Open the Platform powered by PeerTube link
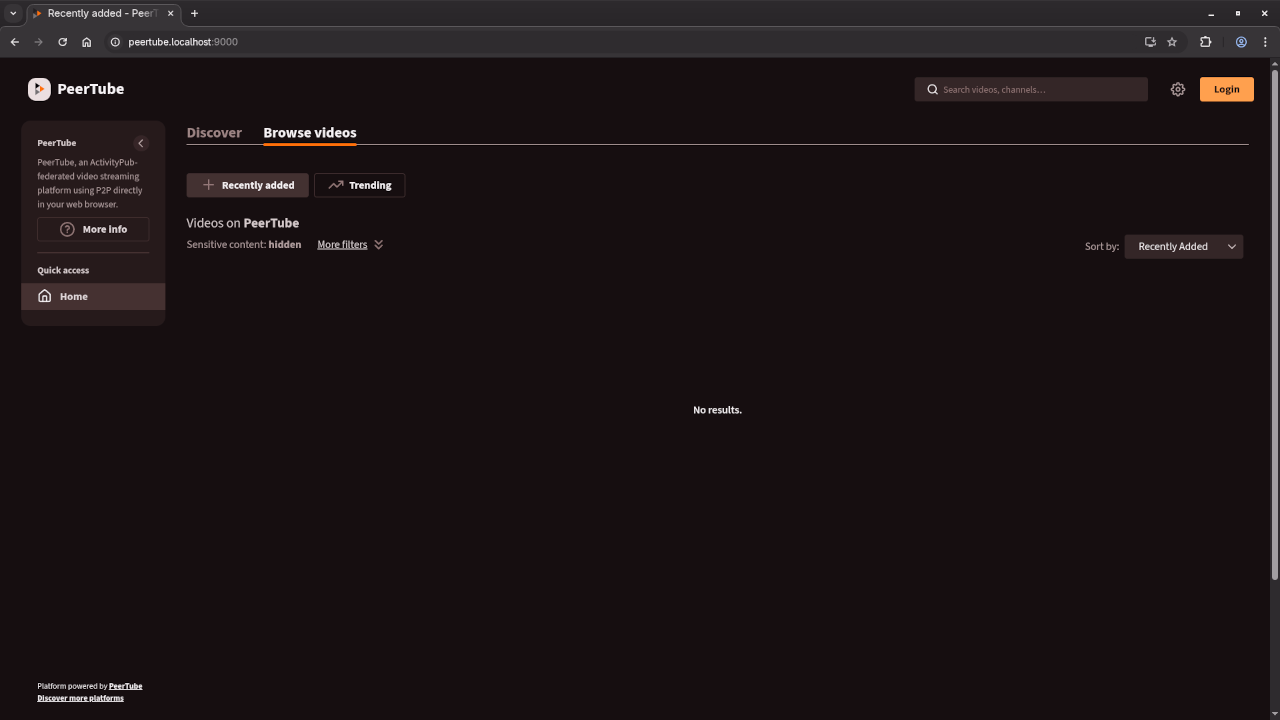Image resolution: width=1280 pixels, height=720 pixels. pos(126,686)
